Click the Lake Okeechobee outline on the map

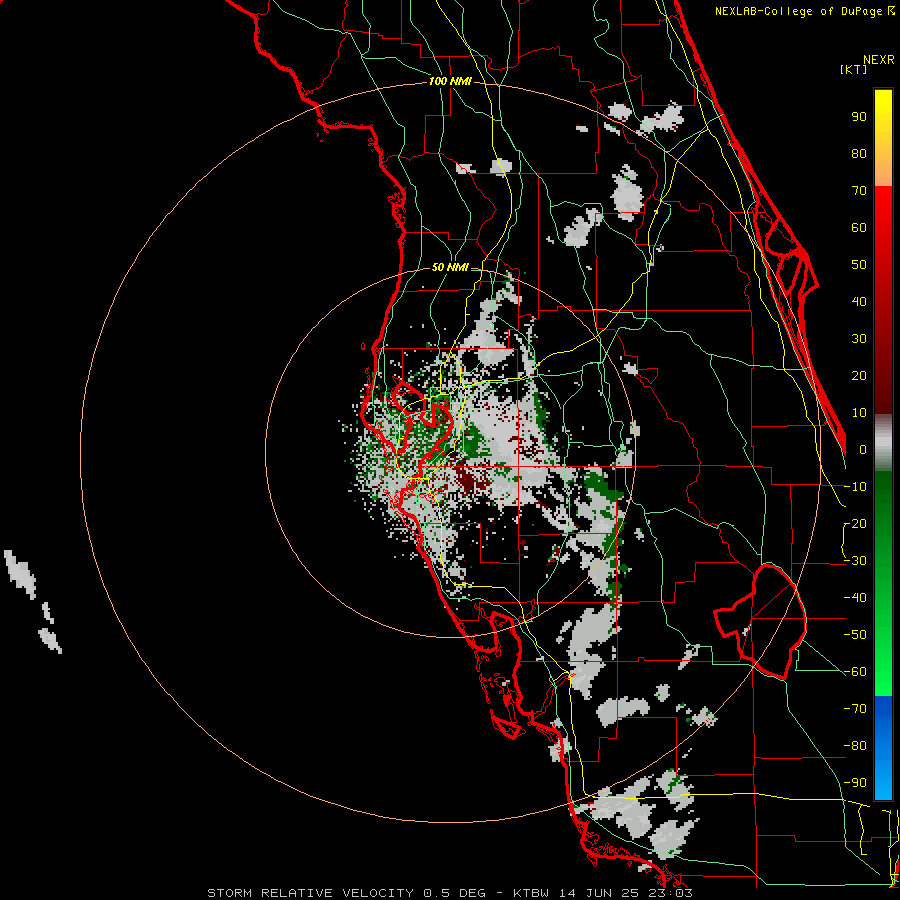[761, 621]
